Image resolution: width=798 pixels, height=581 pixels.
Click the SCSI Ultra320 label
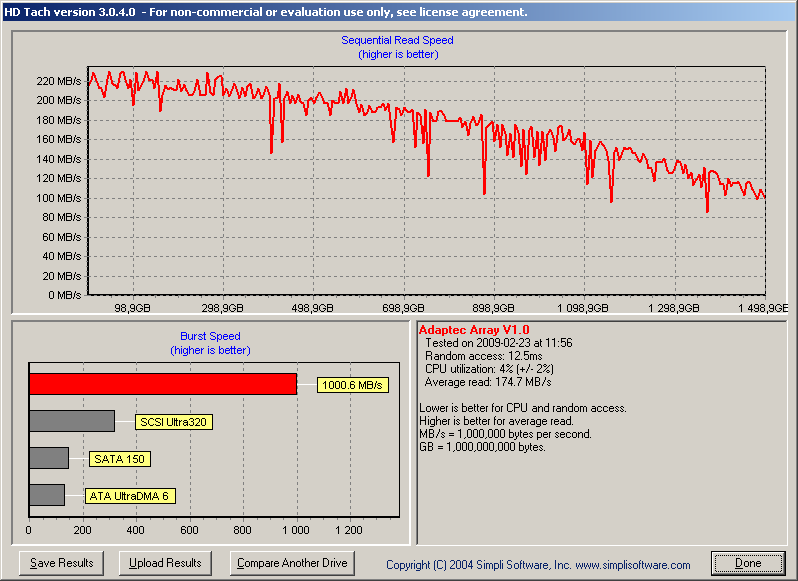[174, 422]
